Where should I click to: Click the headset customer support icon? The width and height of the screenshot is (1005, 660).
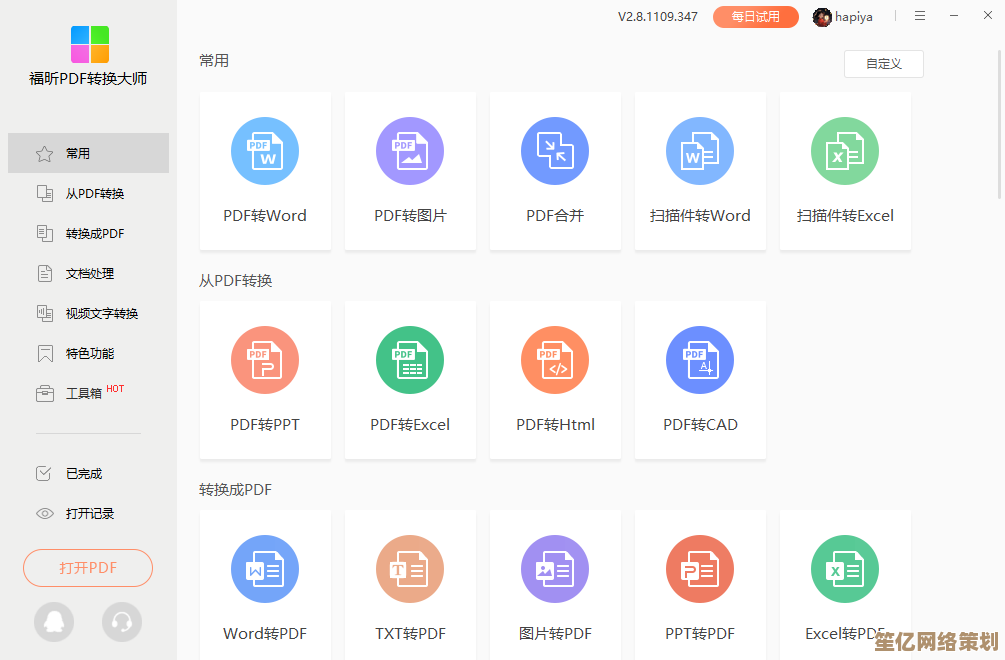coord(122,622)
